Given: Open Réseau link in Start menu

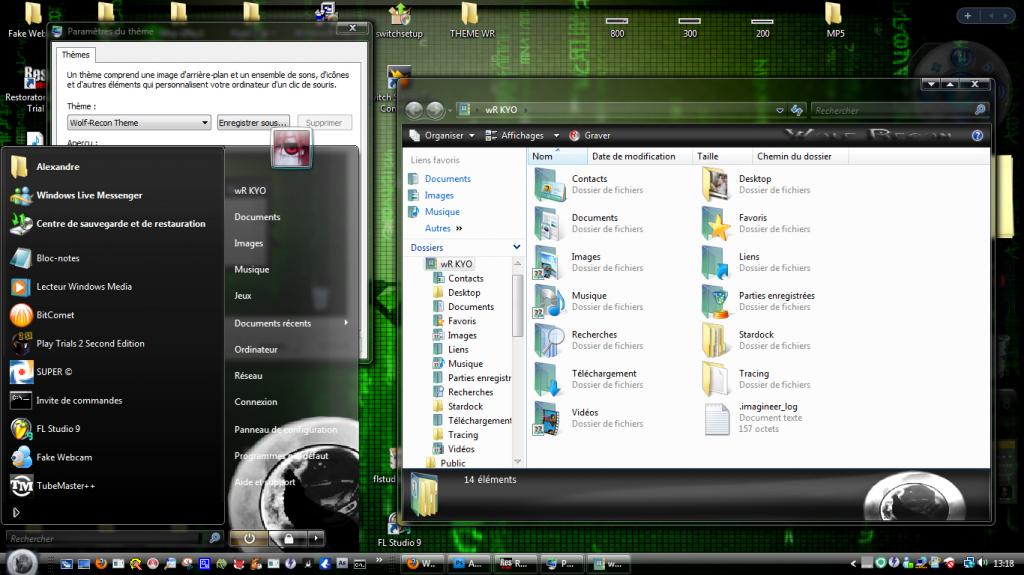Looking at the screenshot, I should click(248, 376).
